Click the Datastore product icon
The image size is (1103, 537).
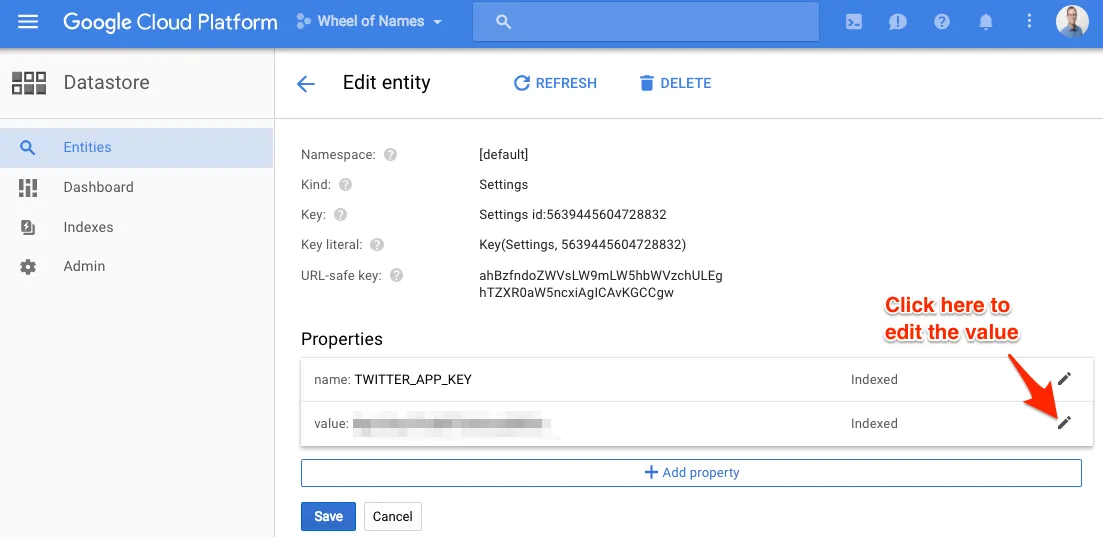[x=29, y=82]
